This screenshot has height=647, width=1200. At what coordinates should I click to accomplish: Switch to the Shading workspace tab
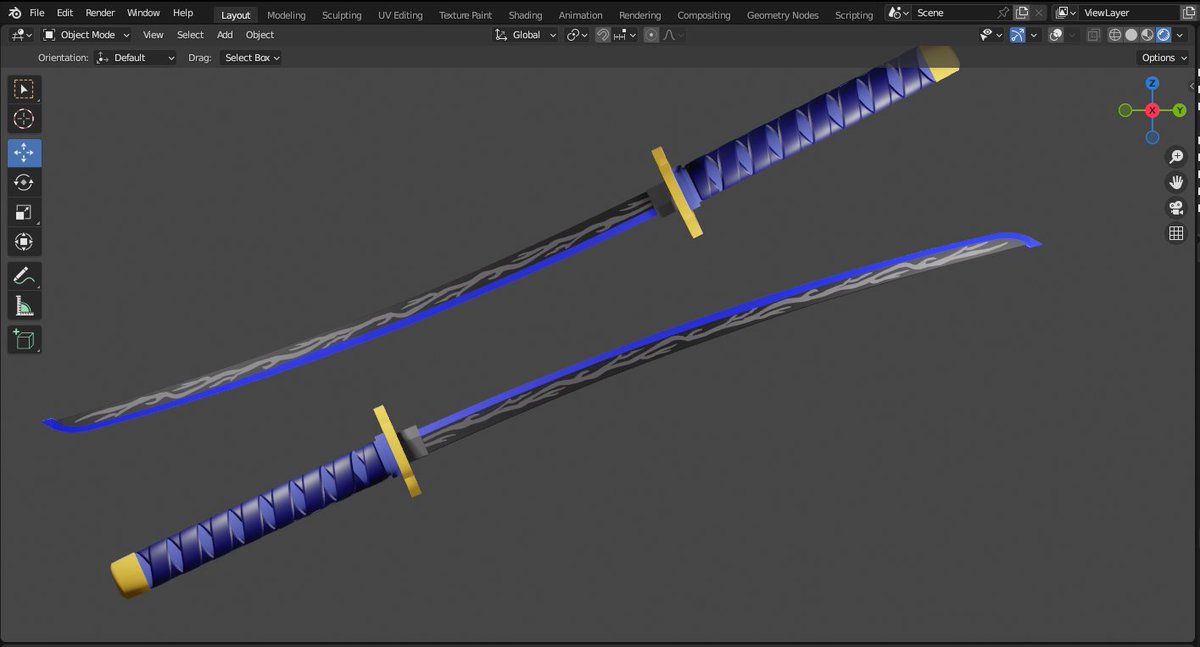coord(525,15)
